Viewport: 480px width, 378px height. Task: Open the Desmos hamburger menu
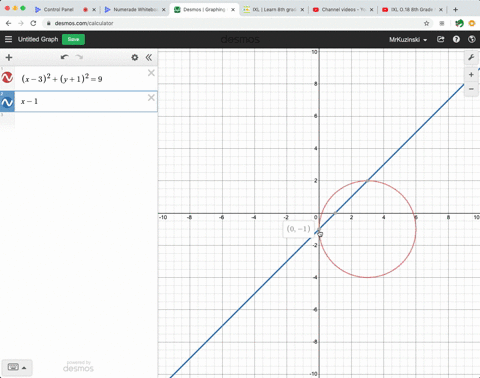pyautogui.click(x=8, y=39)
